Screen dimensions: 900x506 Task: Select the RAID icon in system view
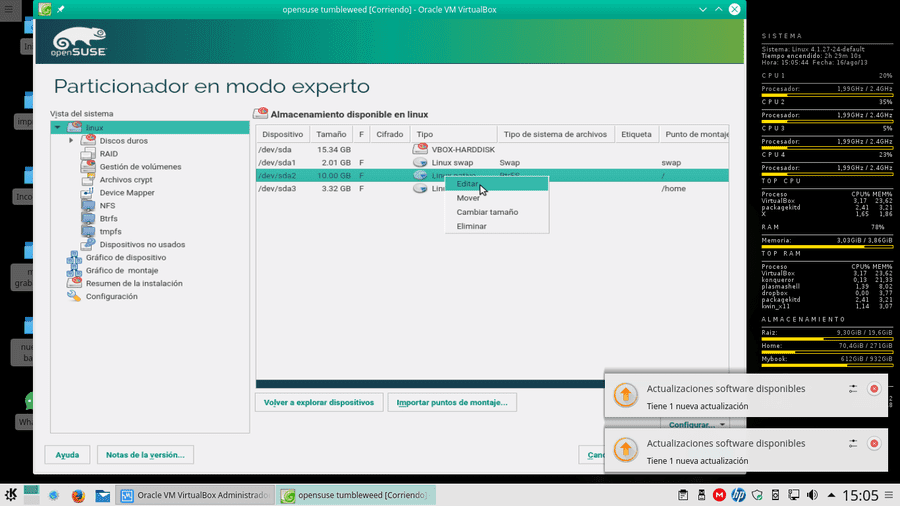[88, 154]
